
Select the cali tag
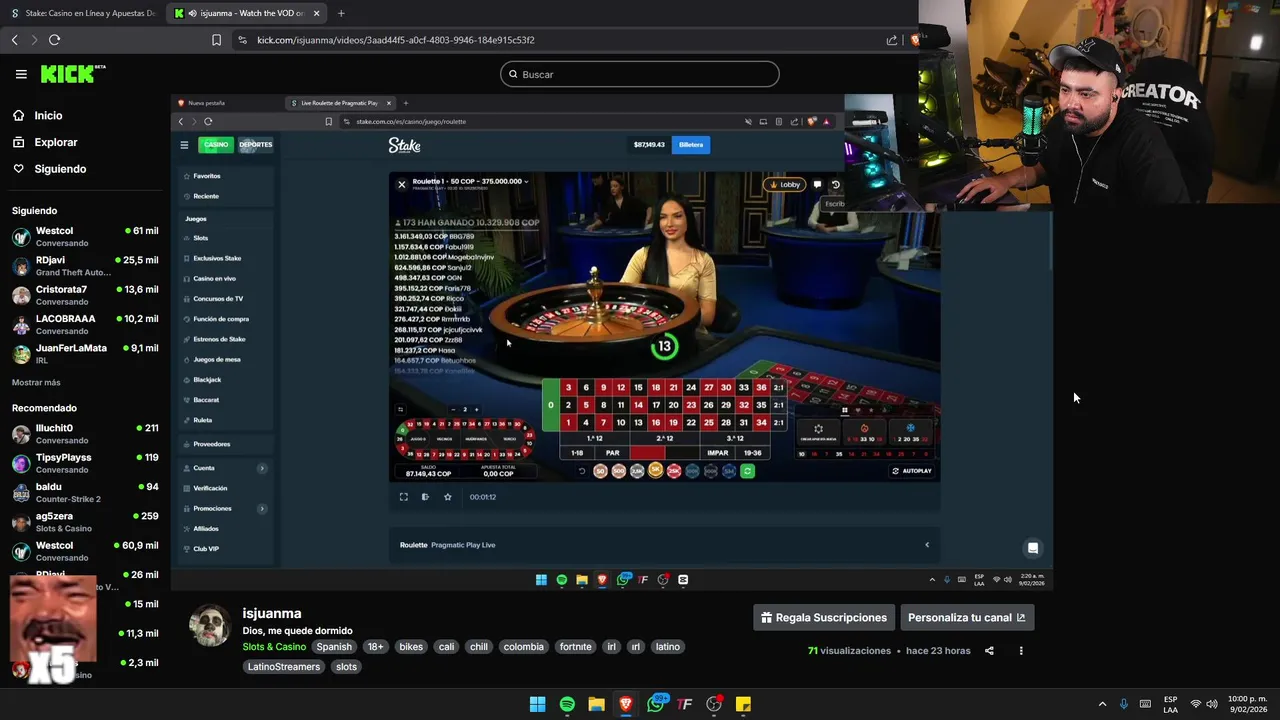(x=446, y=647)
